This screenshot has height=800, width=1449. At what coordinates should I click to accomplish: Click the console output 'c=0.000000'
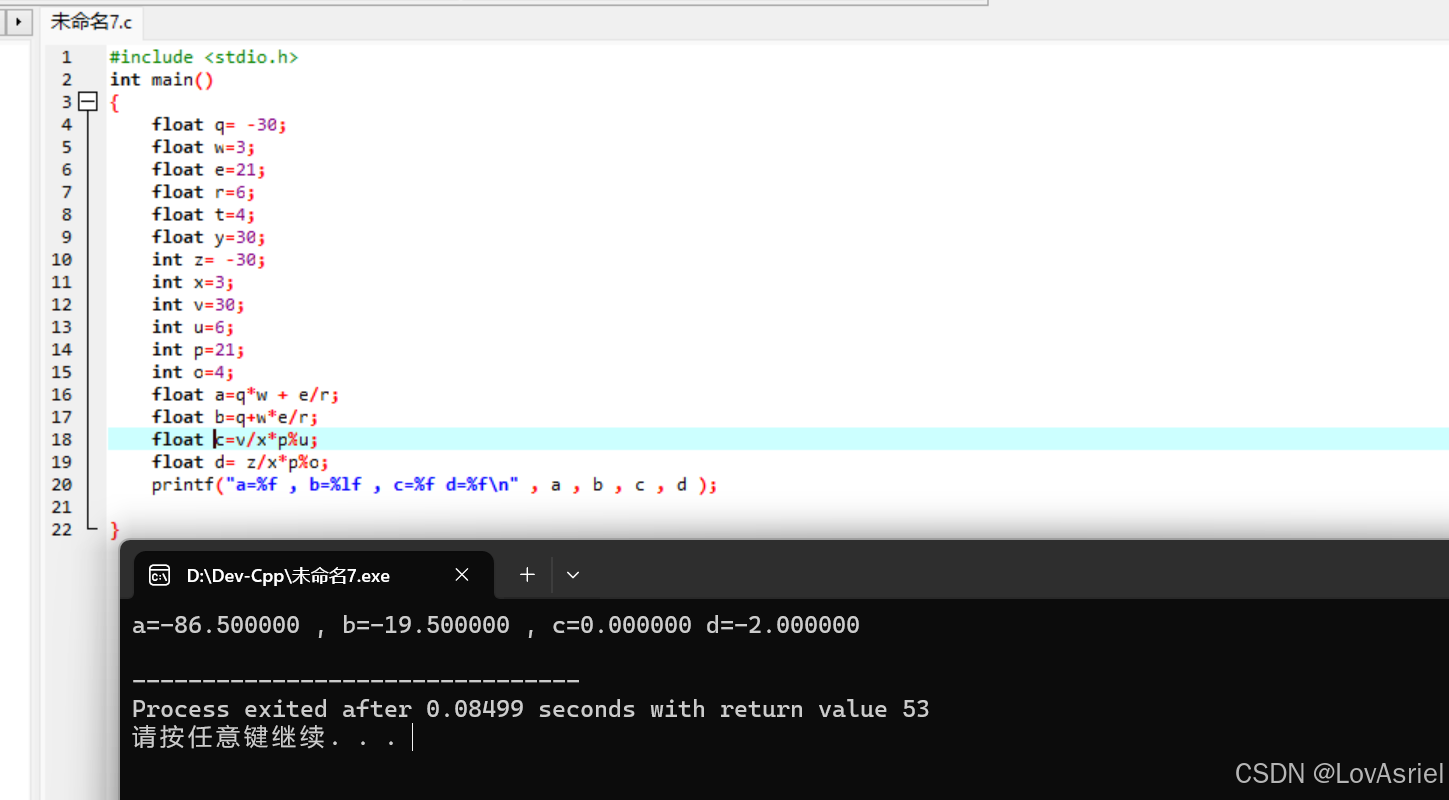(622, 626)
